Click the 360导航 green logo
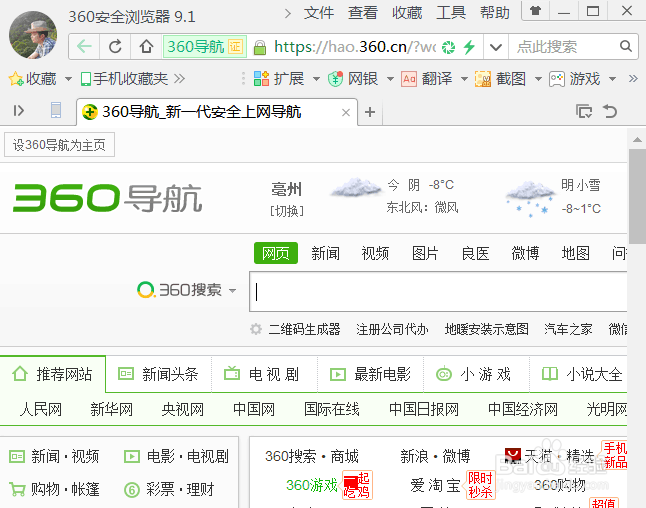 coord(108,198)
